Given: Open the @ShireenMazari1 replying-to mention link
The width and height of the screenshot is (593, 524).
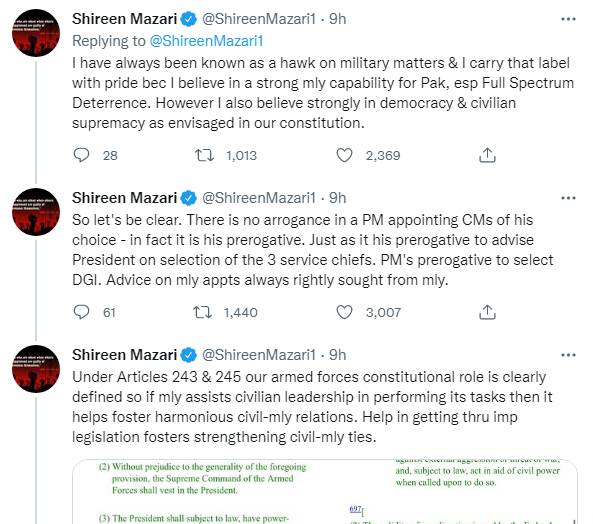Looking at the screenshot, I should pos(206,41).
